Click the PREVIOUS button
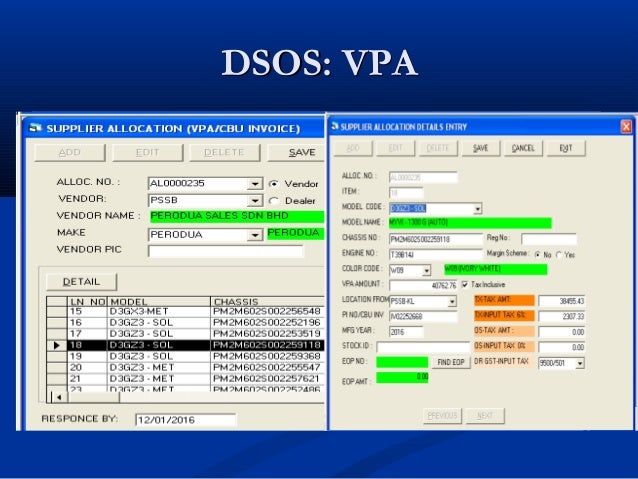The image size is (638, 479). 442,416
